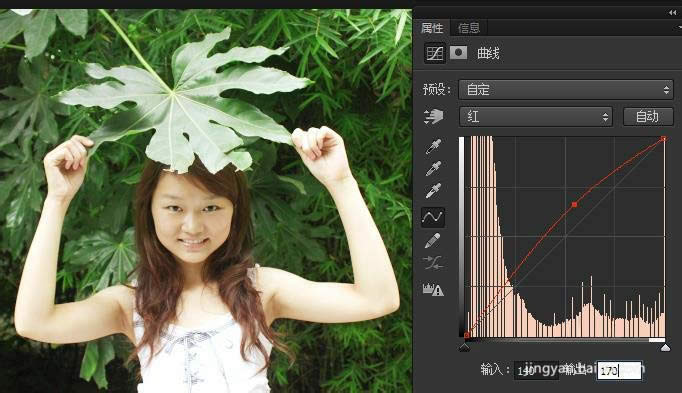
Task: Collapse the panel with double arrows
Action: click(x=672, y=13)
